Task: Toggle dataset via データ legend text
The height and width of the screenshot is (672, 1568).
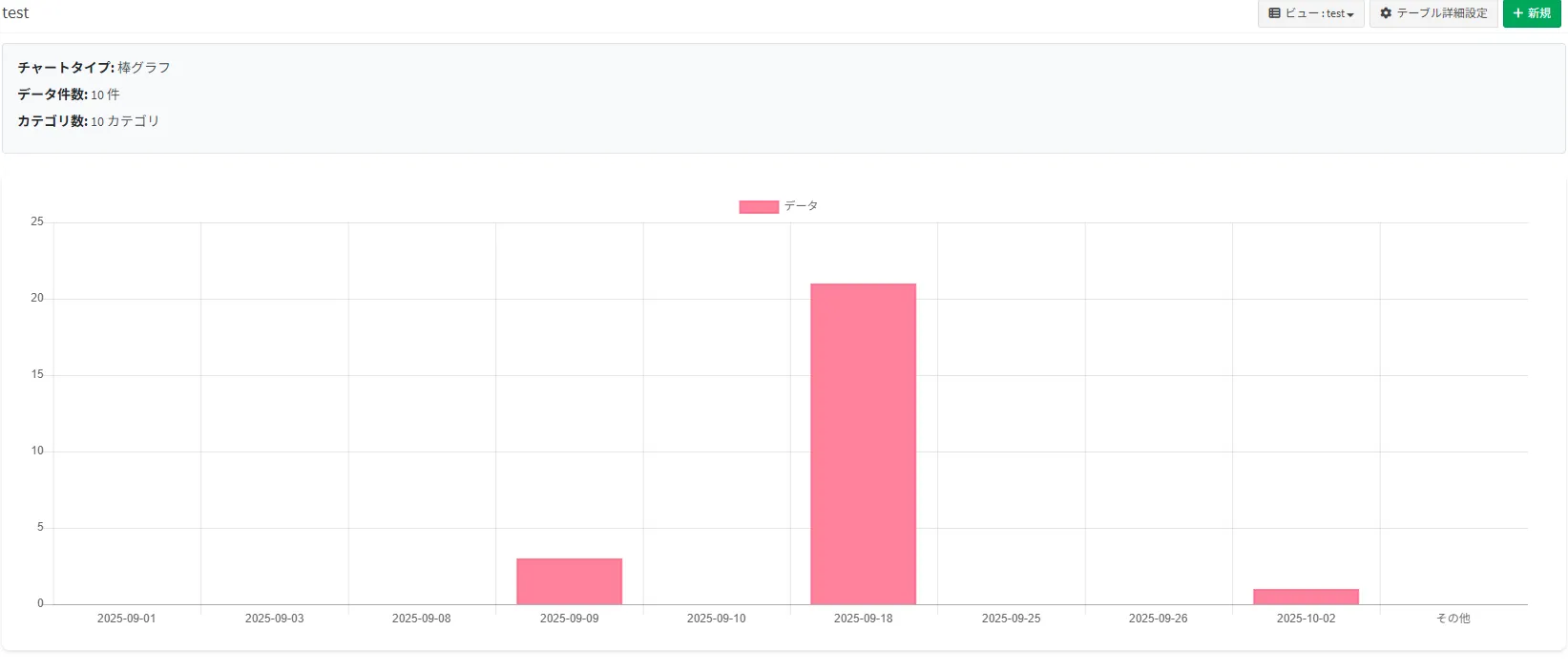Action: (x=801, y=206)
